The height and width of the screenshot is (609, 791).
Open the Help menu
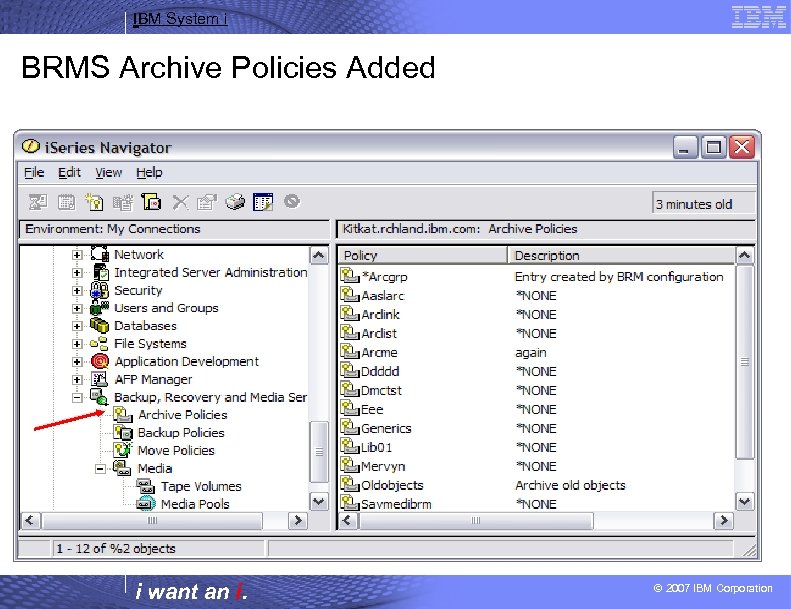point(149,173)
